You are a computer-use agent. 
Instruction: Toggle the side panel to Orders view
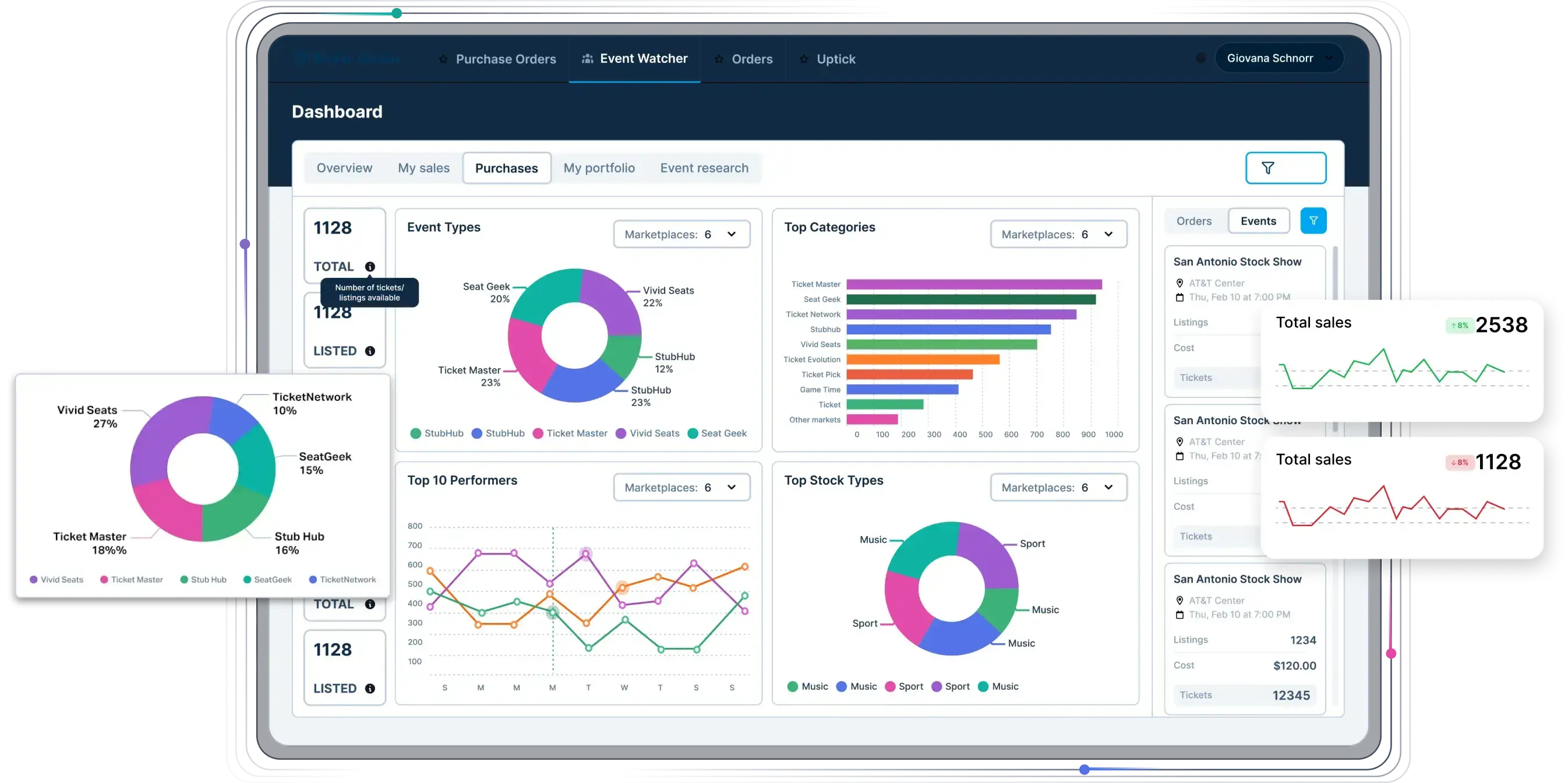[1193, 221]
